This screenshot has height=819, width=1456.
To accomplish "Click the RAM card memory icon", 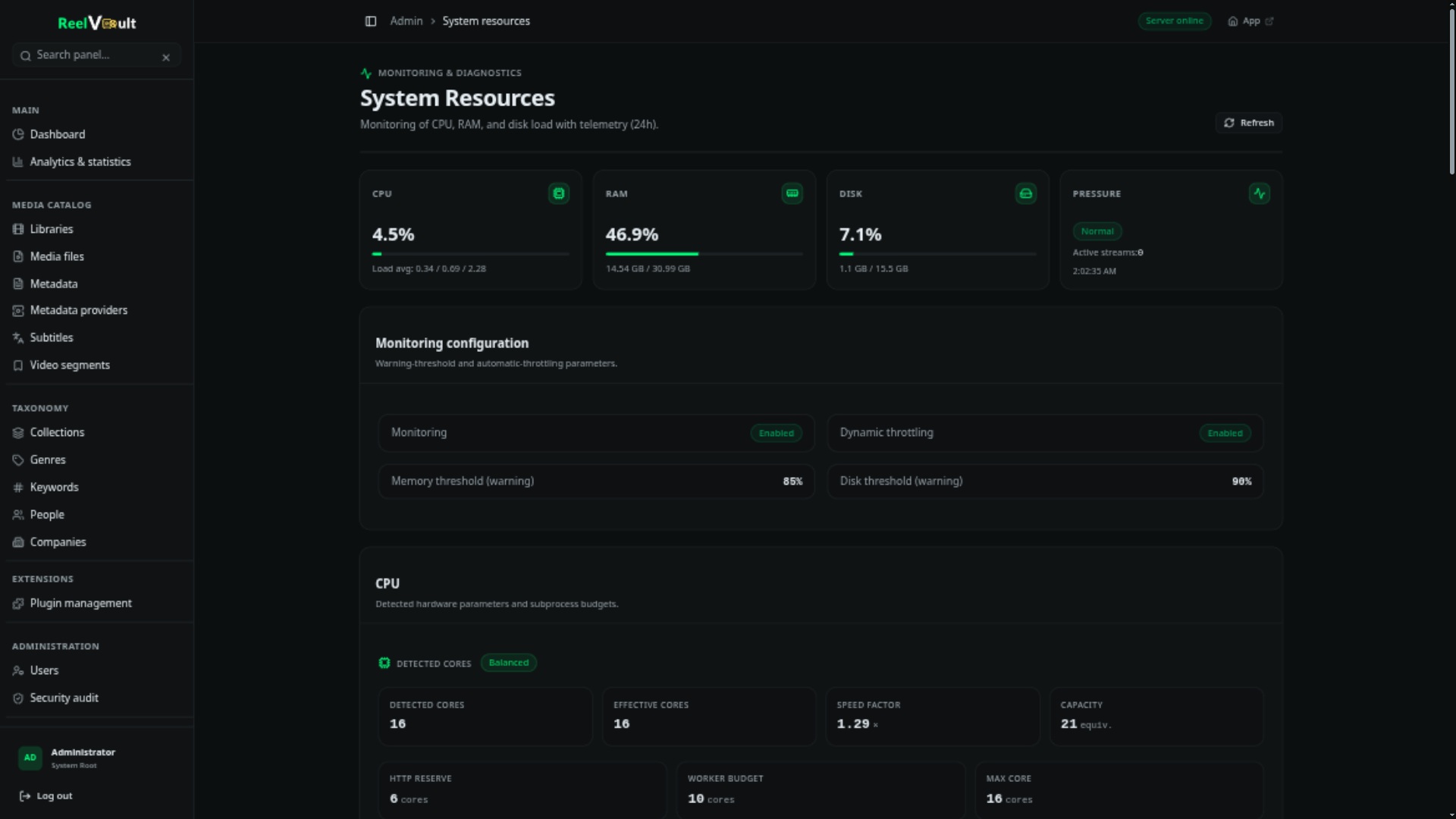I will click(792, 193).
